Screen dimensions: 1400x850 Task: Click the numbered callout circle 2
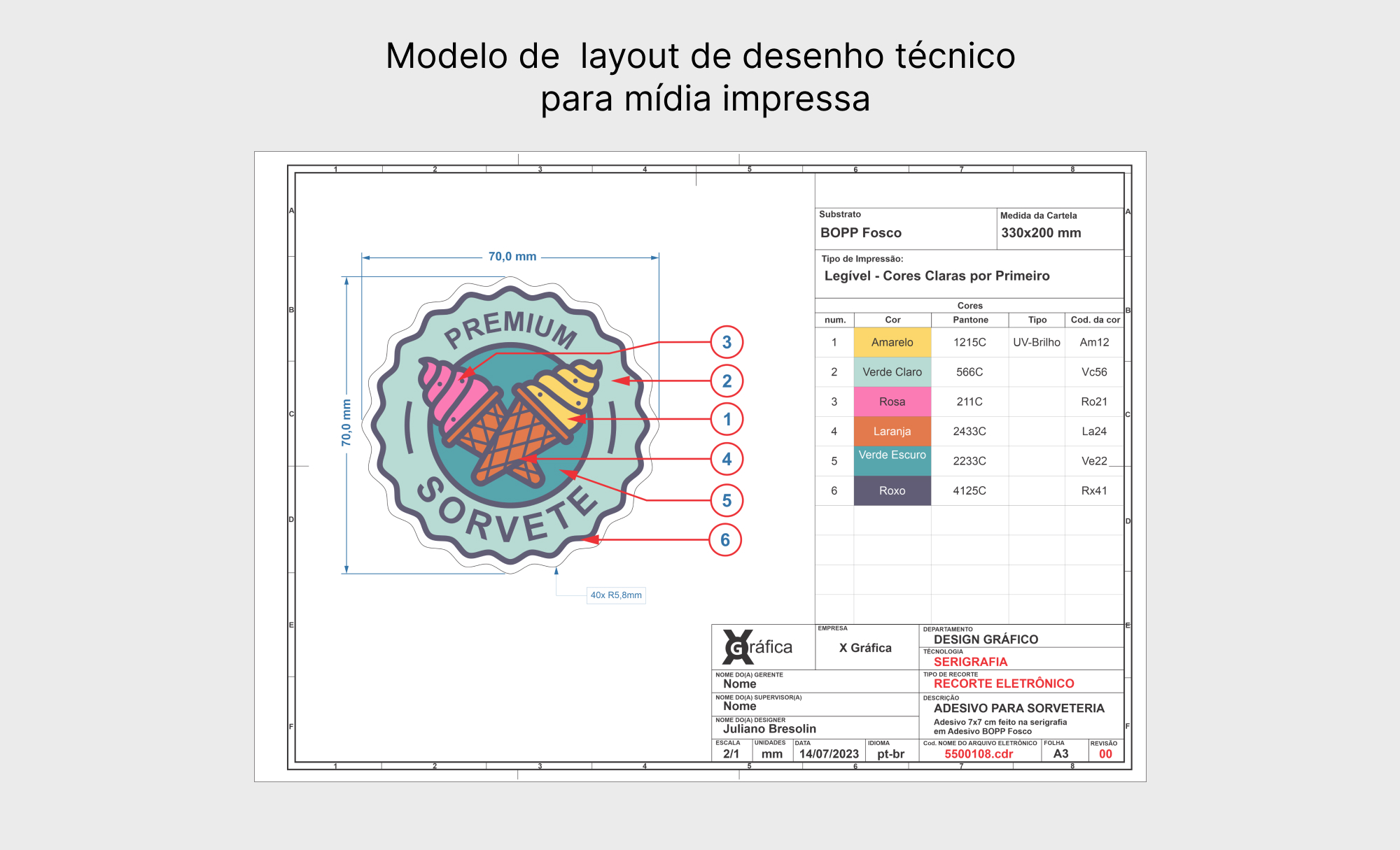pos(727,381)
